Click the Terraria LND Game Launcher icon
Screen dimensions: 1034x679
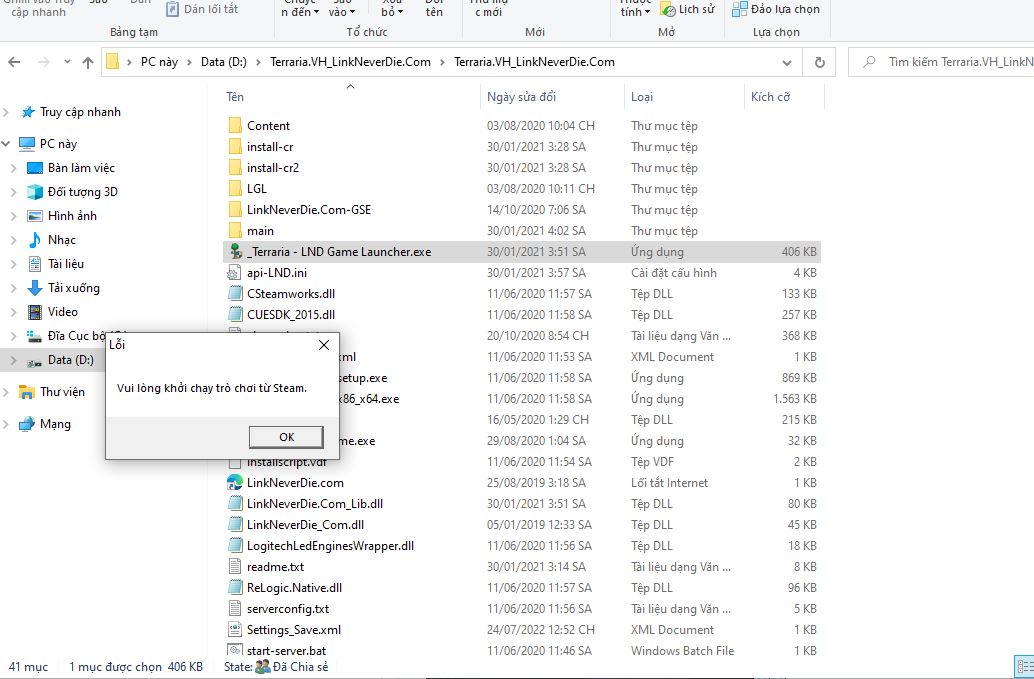235,252
